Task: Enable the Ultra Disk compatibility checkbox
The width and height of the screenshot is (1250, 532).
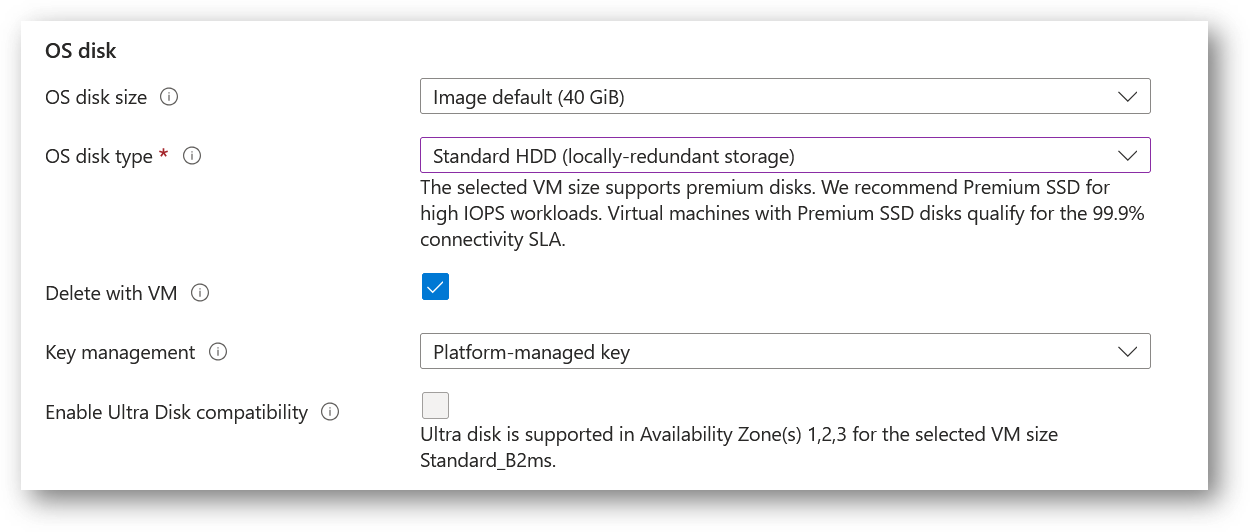Action: [435, 405]
